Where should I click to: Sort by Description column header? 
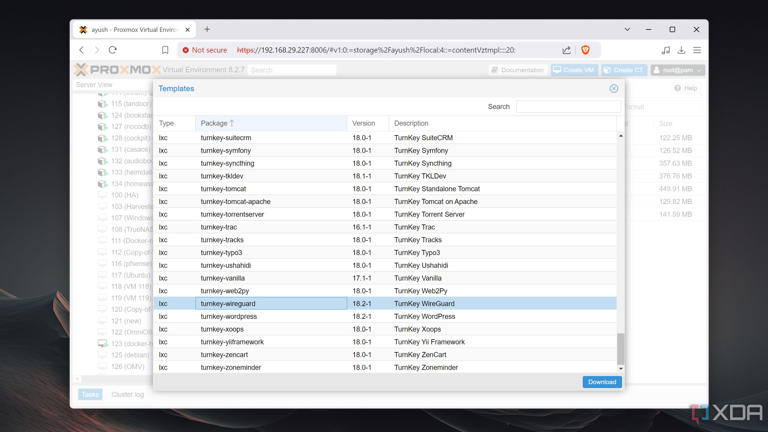click(x=503, y=123)
